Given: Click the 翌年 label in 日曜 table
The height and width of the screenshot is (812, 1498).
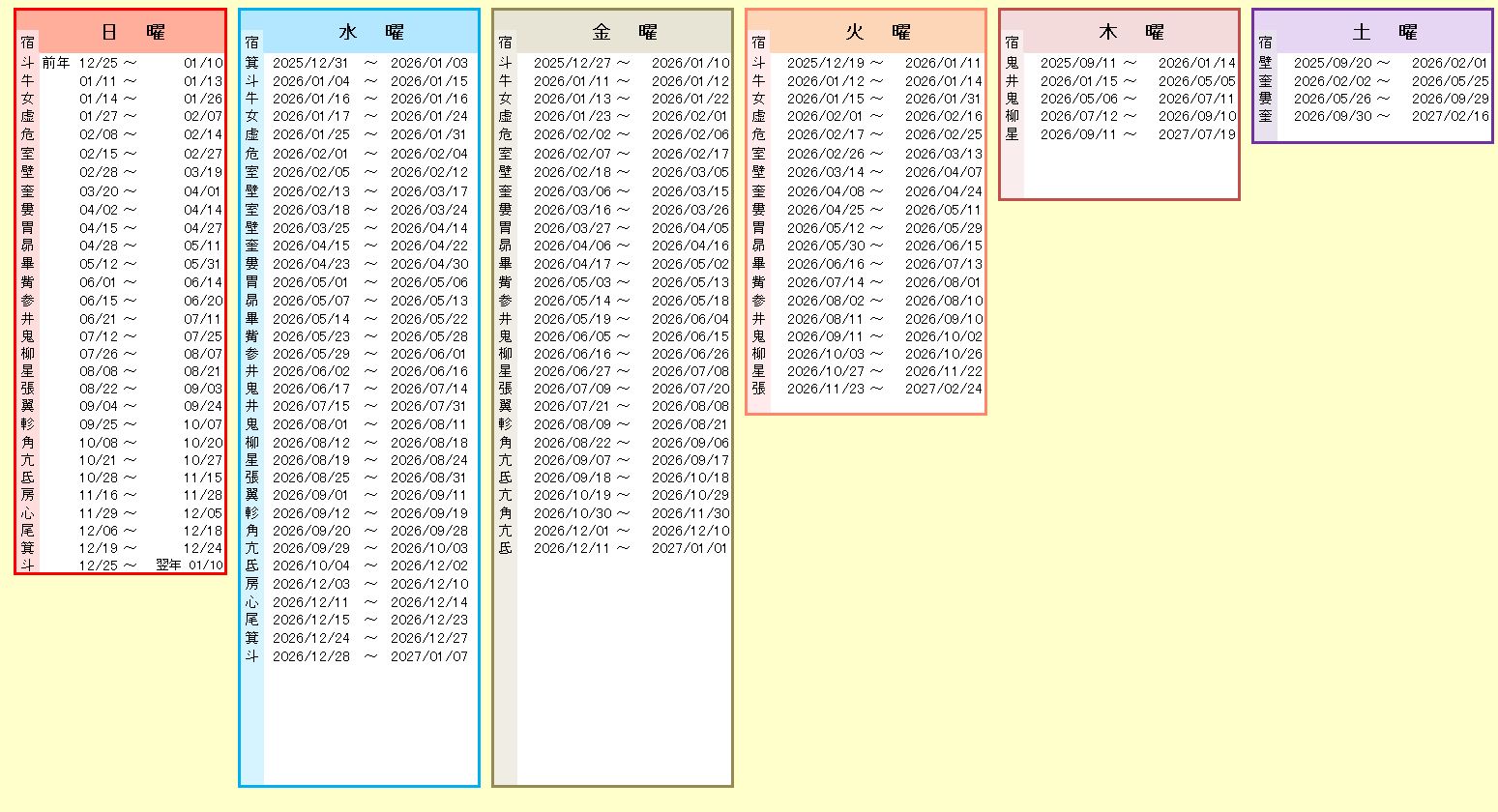Looking at the screenshot, I should (x=168, y=565).
